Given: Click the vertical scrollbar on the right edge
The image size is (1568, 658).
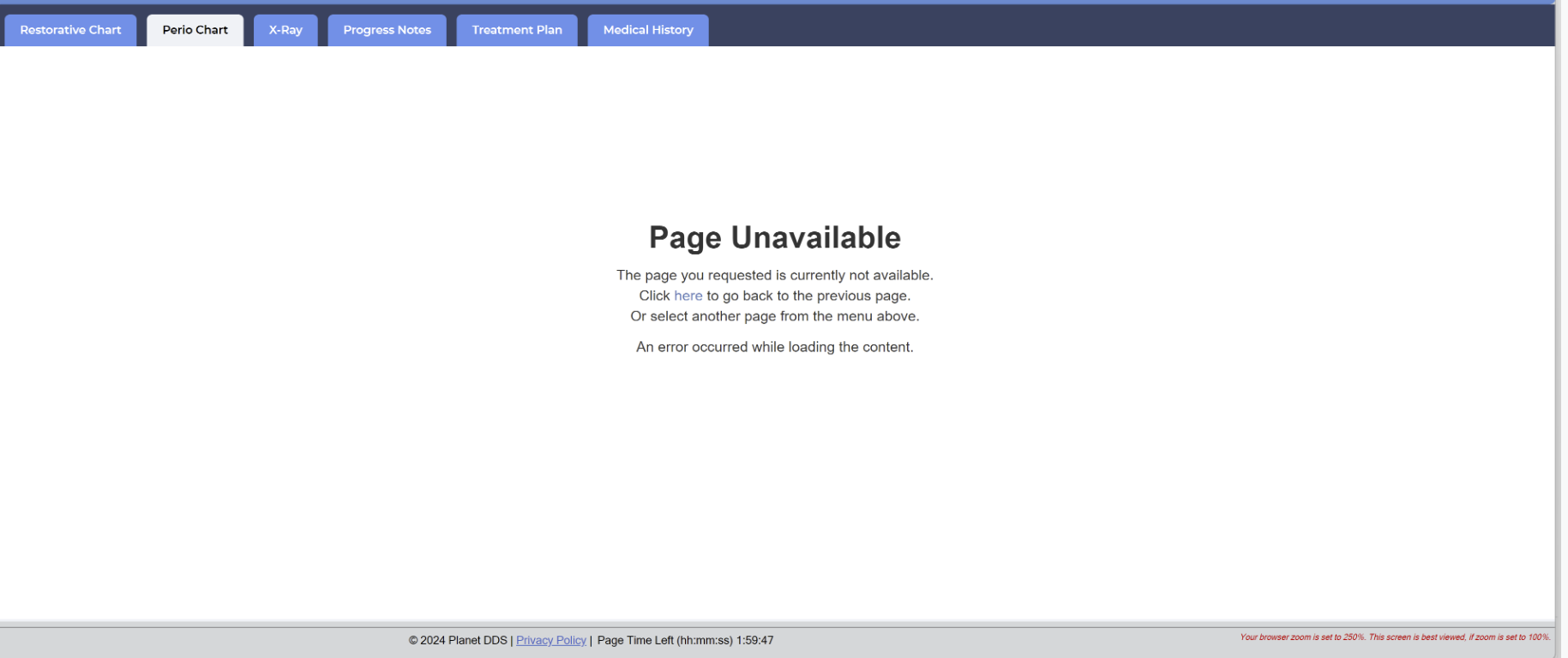Looking at the screenshot, I should click(1561, 329).
